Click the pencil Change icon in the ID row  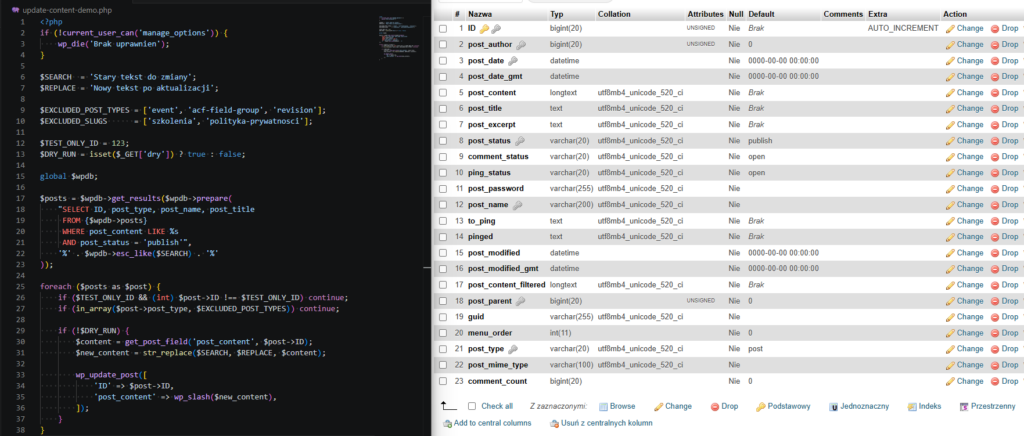point(950,29)
